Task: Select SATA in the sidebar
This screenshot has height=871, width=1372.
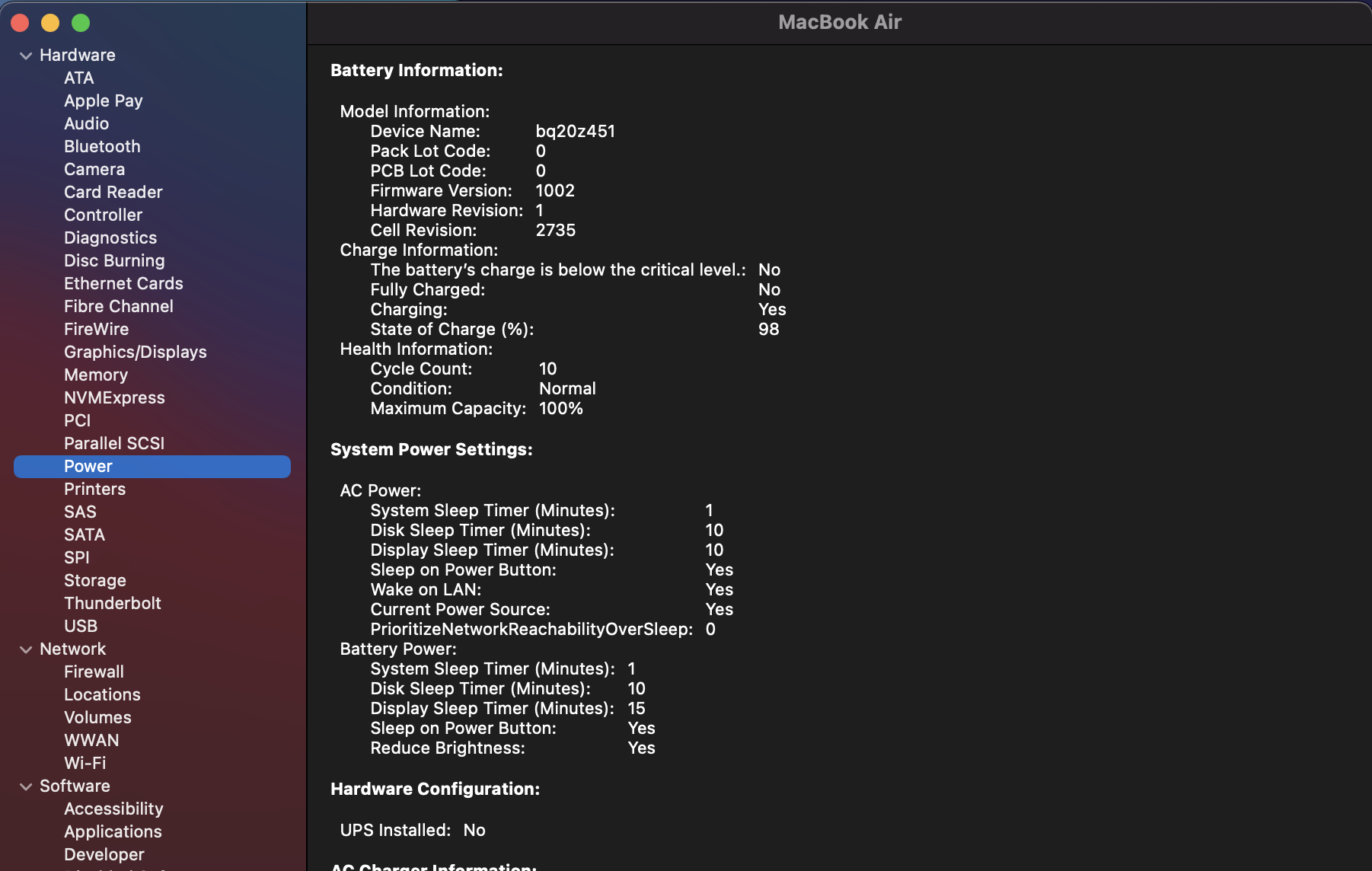Action: coord(85,535)
